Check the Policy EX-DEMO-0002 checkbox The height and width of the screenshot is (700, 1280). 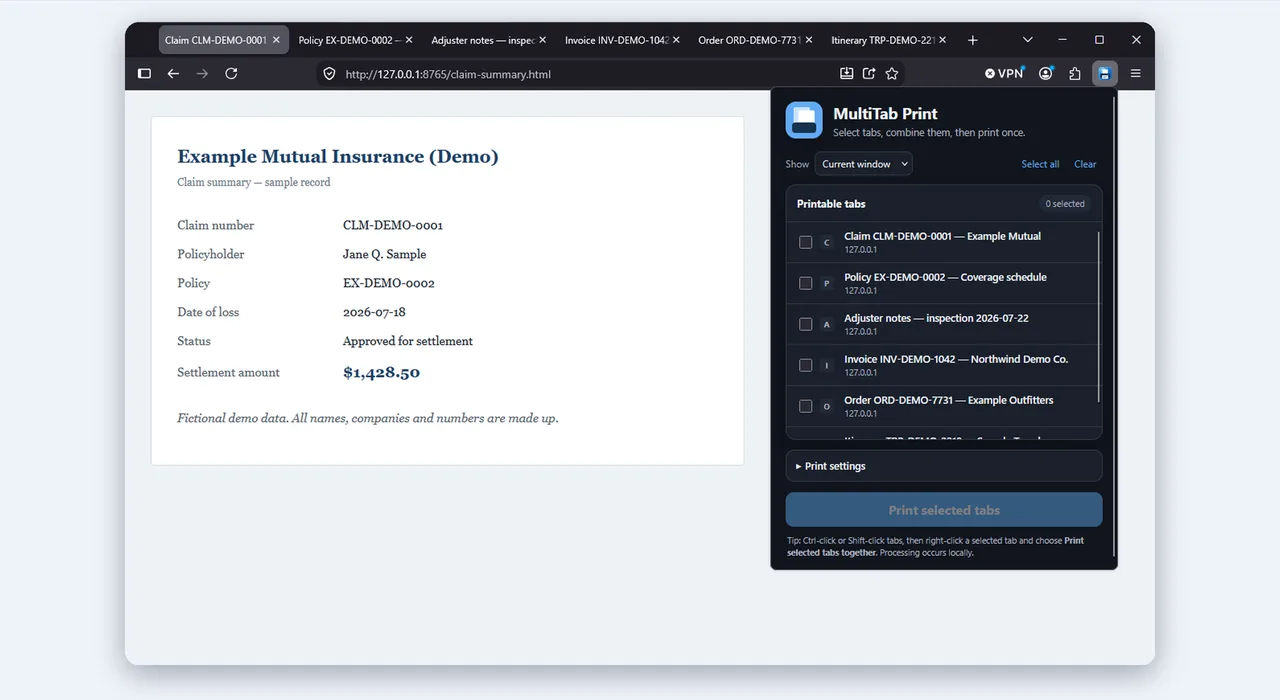tap(806, 283)
